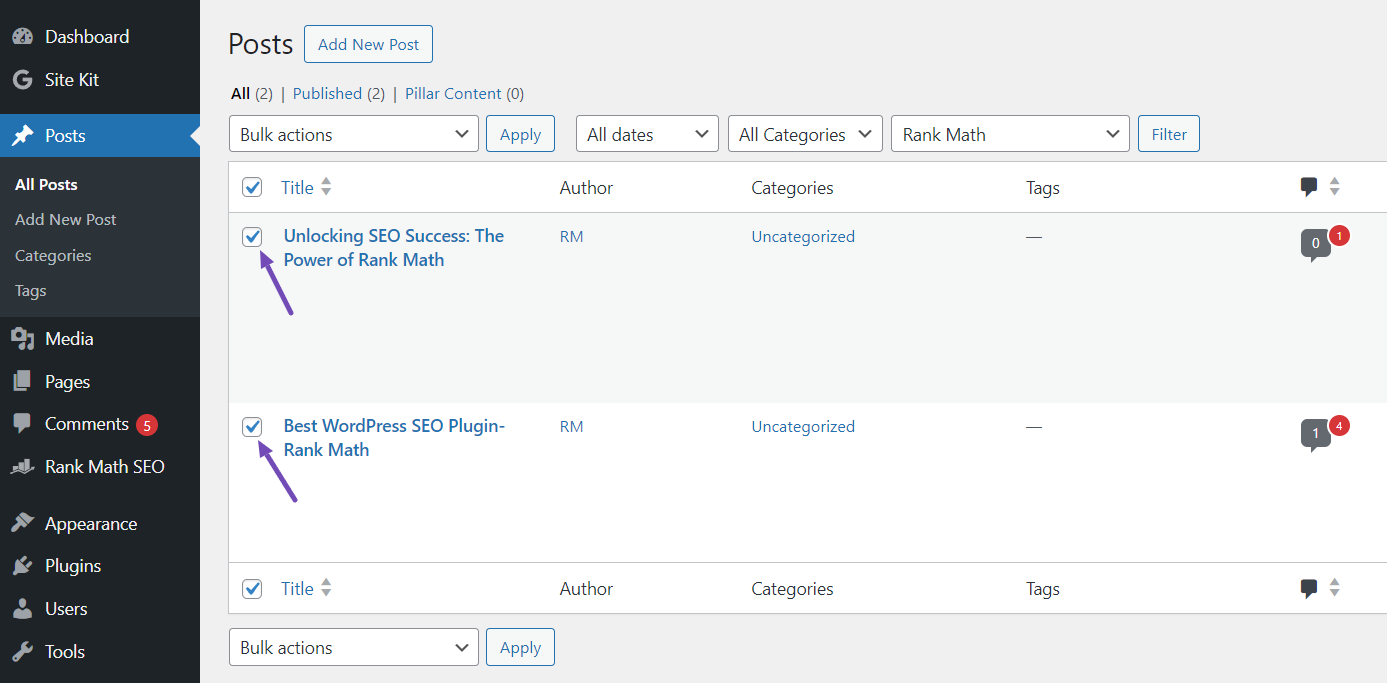Show Published (2) posts view
The width and height of the screenshot is (1387, 683).
(x=339, y=94)
